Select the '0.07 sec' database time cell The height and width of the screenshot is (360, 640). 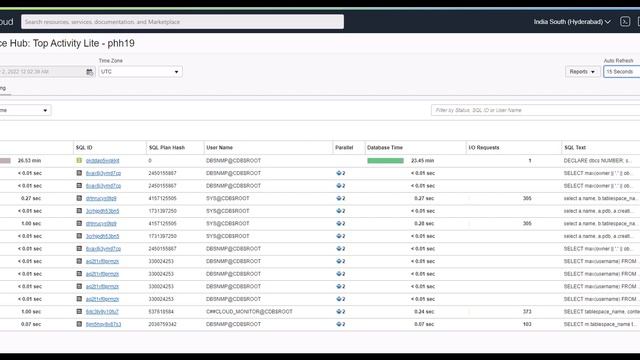(x=424, y=324)
